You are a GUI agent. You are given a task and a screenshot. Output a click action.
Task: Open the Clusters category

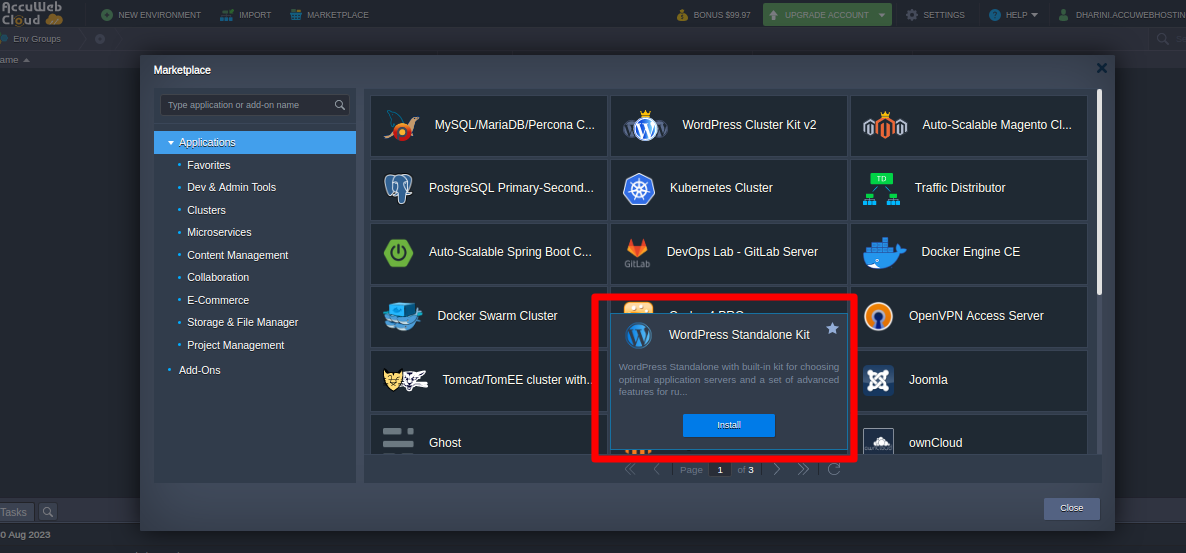206,210
